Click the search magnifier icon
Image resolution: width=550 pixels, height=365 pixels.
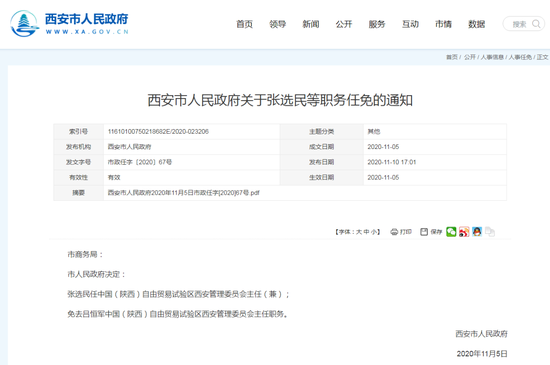click(x=536, y=24)
